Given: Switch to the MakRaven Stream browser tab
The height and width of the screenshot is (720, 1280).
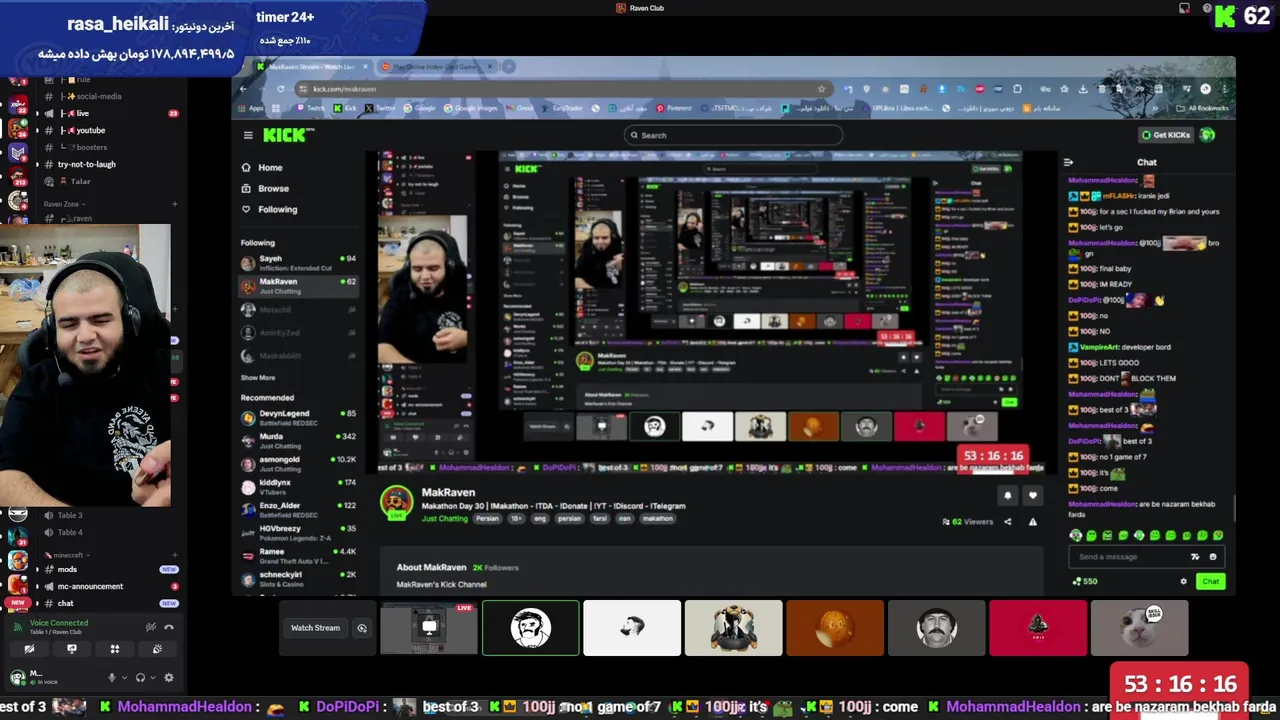Looking at the screenshot, I should [x=312, y=67].
